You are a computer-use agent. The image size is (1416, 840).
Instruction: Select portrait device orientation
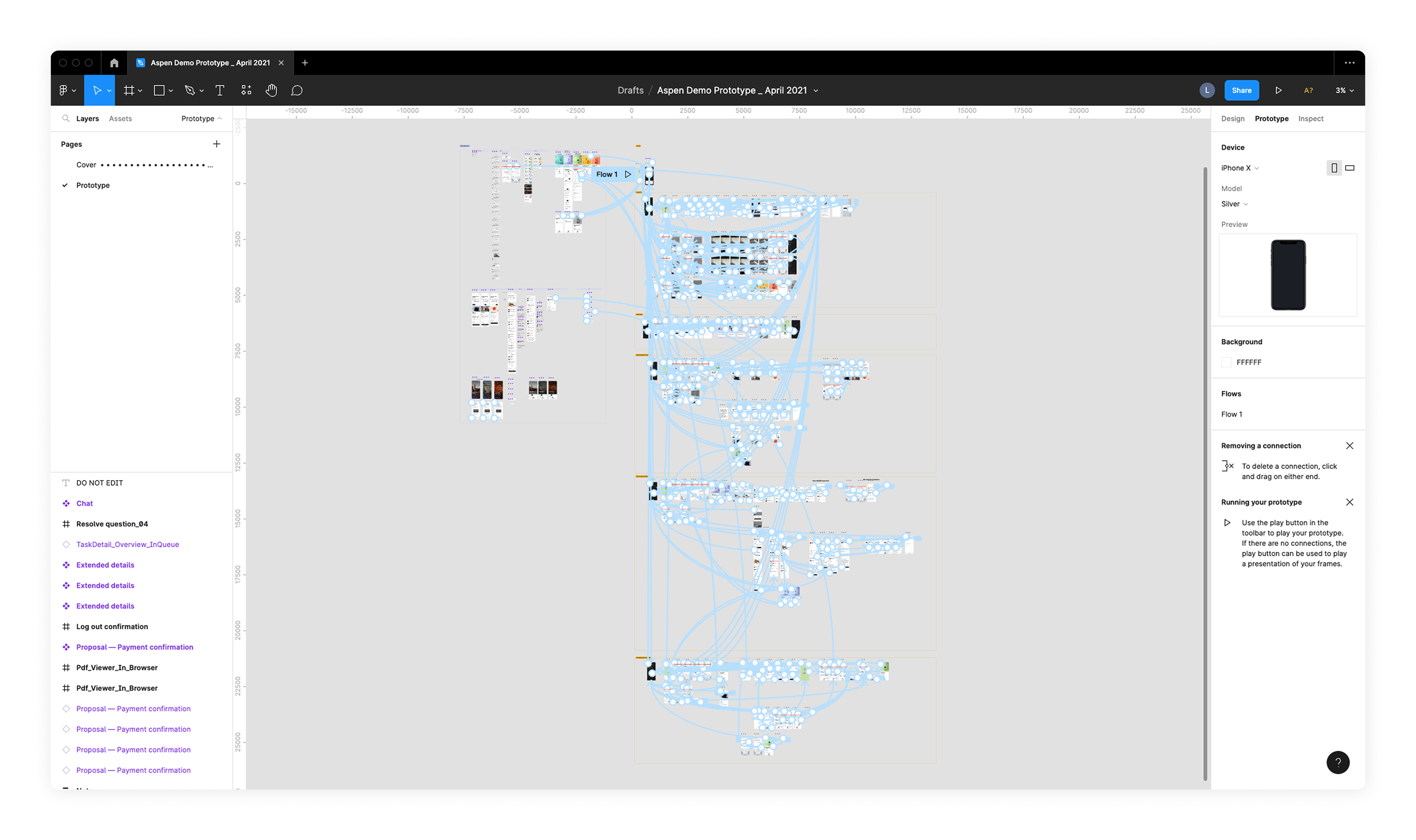tap(1334, 168)
